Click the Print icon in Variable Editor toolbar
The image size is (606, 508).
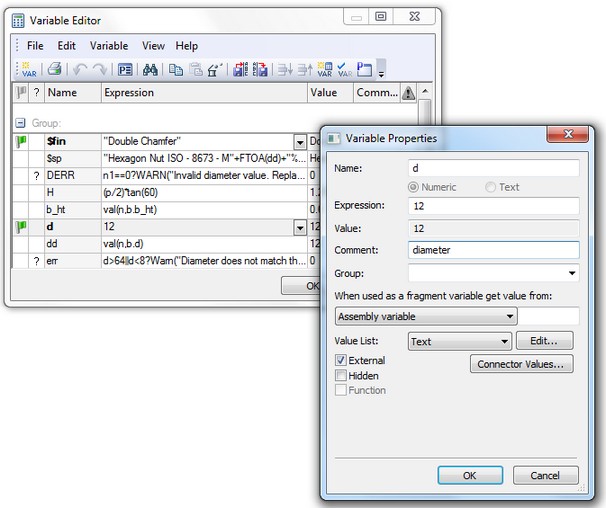(54, 70)
